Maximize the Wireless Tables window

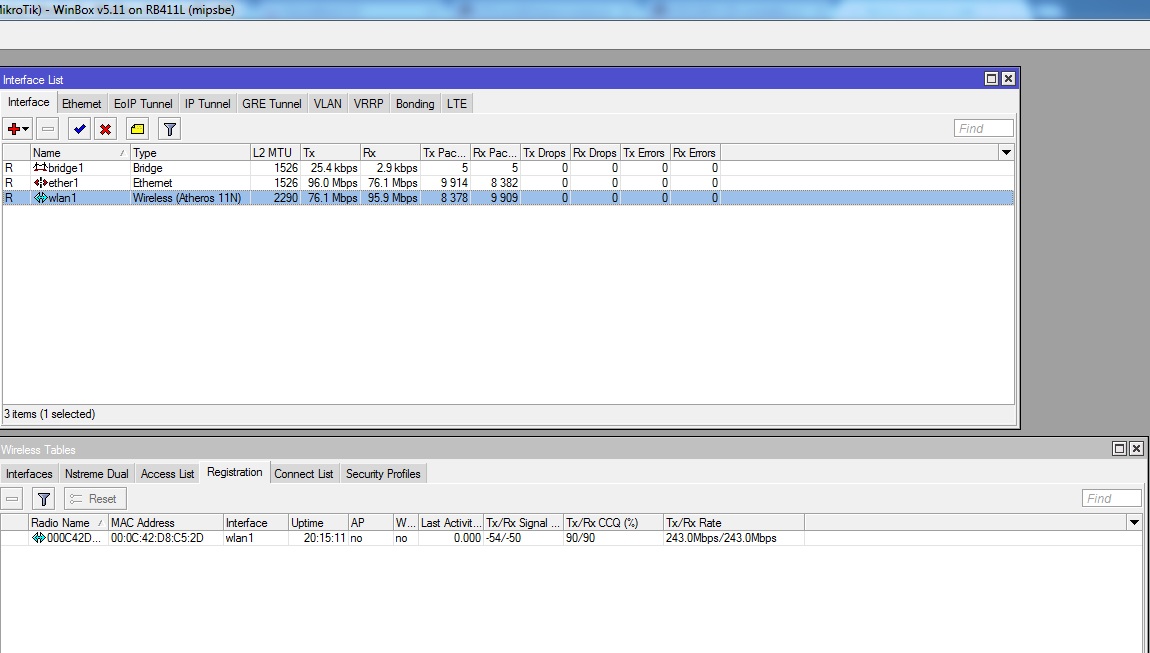click(x=1119, y=448)
